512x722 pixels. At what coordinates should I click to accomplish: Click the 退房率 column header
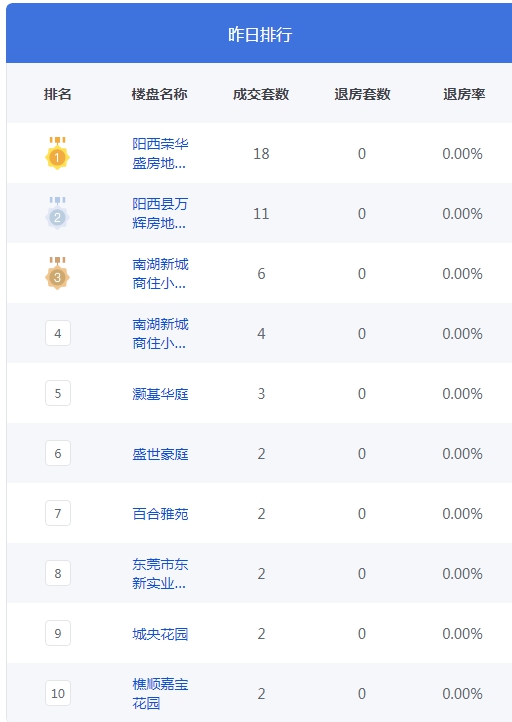coord(464,94)
